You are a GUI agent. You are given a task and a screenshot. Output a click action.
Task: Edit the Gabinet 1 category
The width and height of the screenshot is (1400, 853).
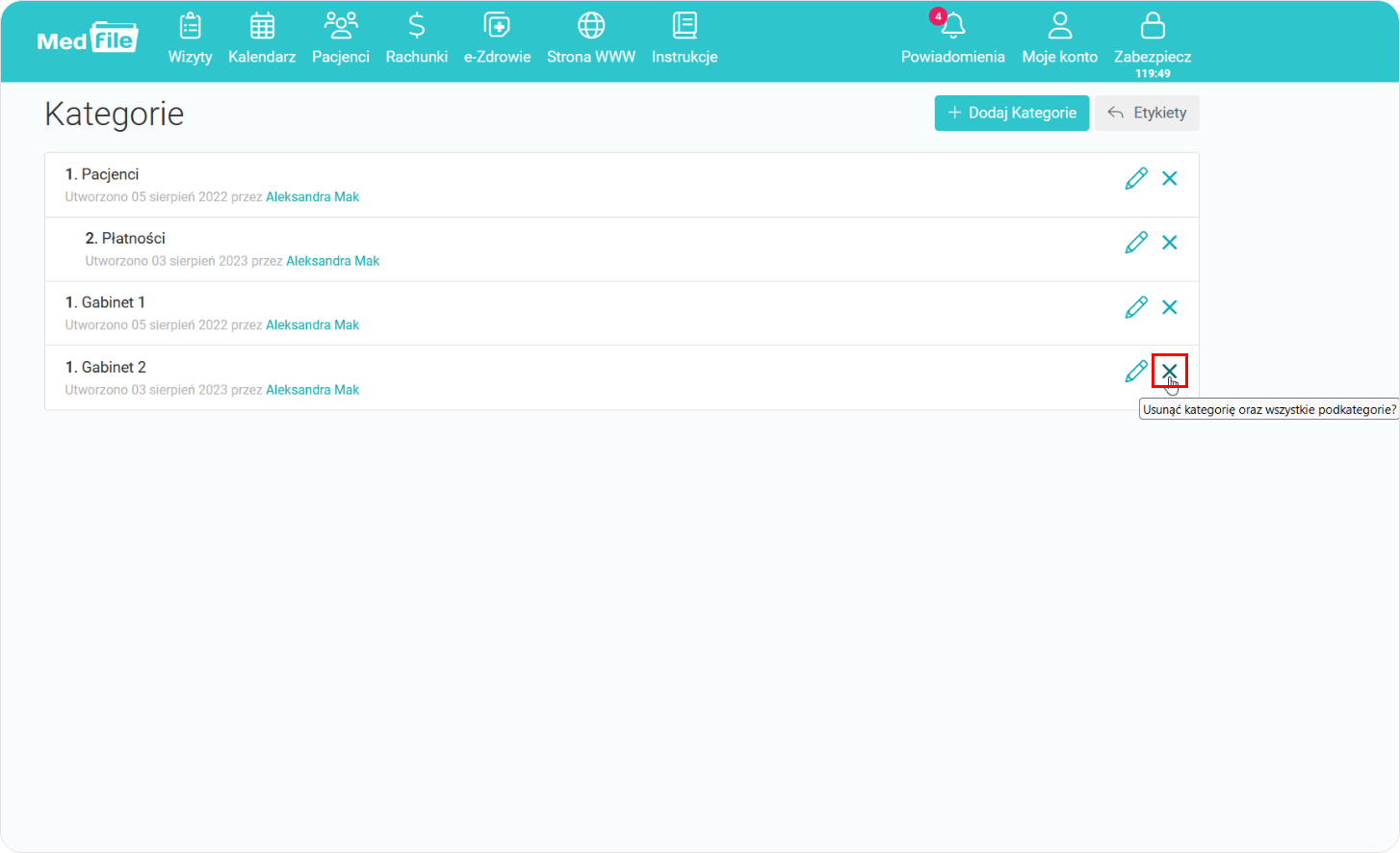coord(1136,307)
